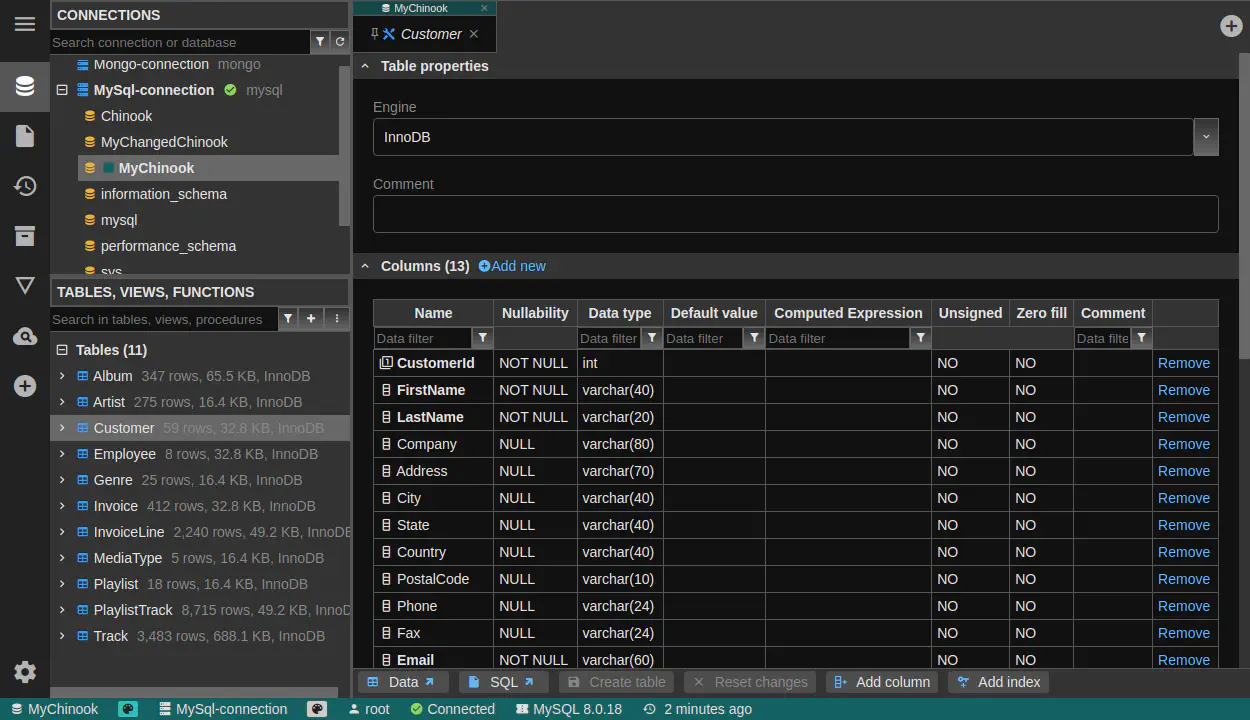Image resolution: width=1250 pixels, height=720 pixels.
Task: Click the Add column button
Action: [882, 682]
